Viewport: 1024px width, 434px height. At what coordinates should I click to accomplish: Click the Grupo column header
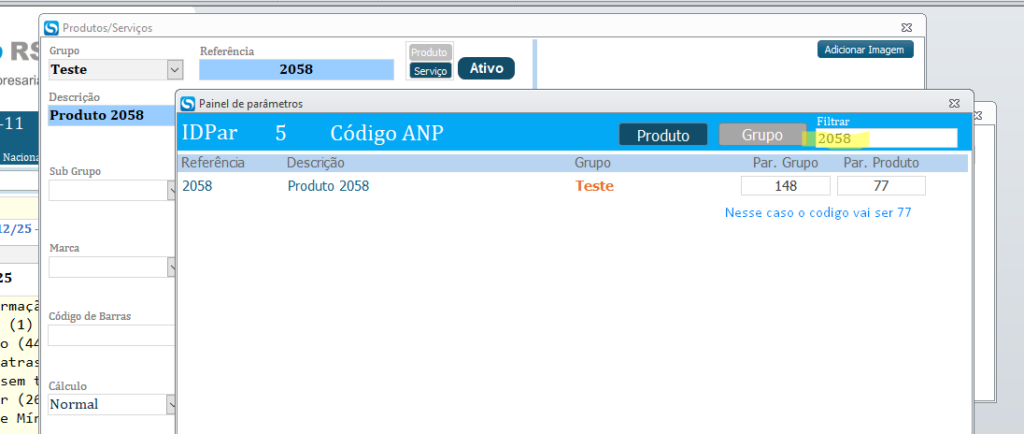(x=592, y=163)
